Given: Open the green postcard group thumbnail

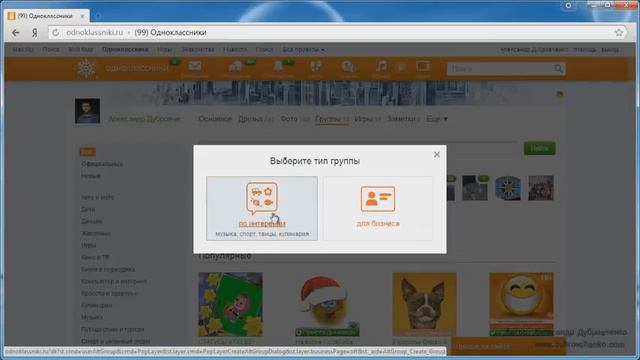Looking at the screenshot, I should [x=231, y=304].
